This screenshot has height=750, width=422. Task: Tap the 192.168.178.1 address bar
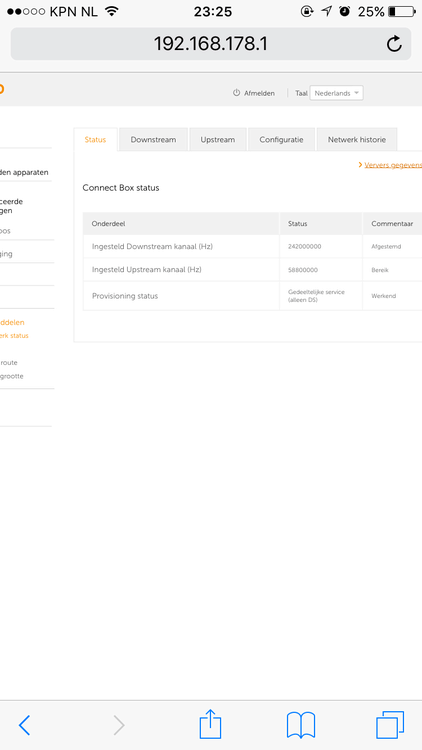pos(211,44)
